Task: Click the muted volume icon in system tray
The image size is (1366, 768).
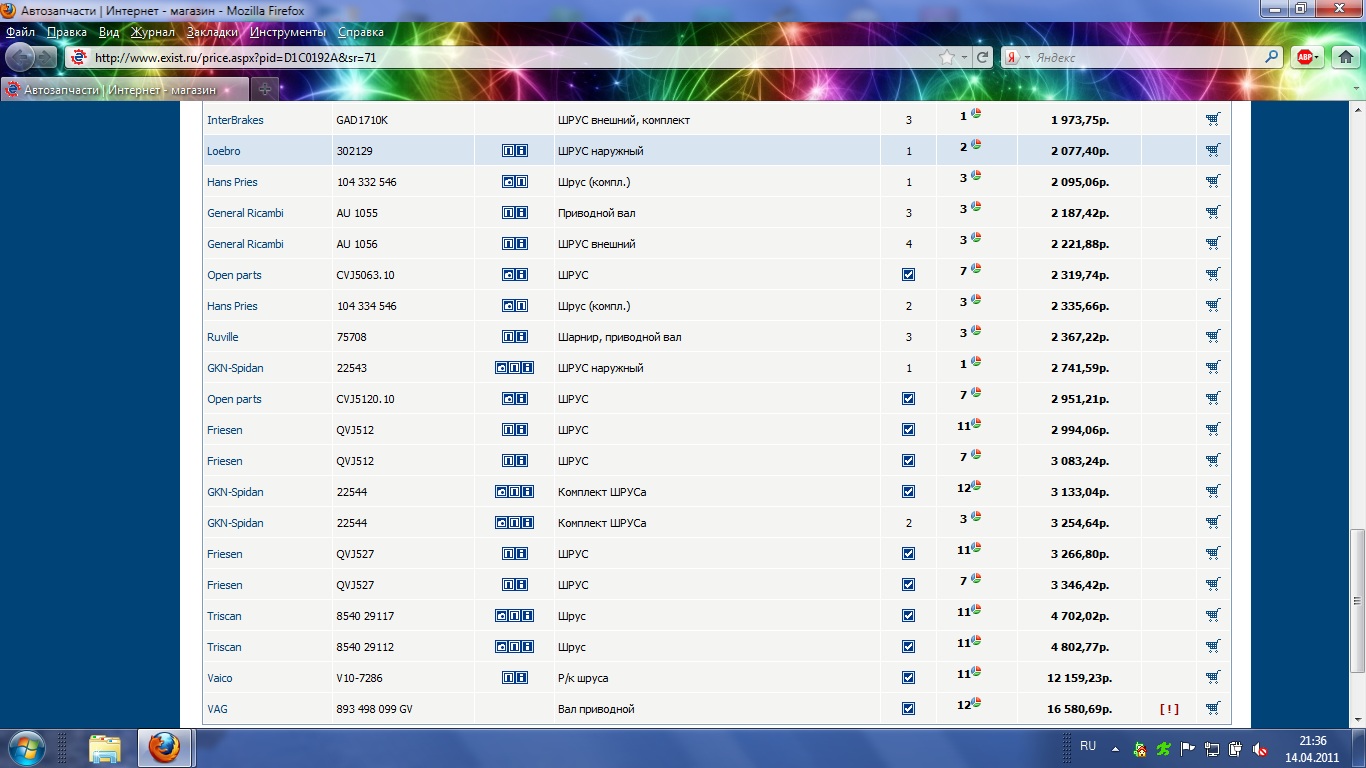Action: 1261,748
